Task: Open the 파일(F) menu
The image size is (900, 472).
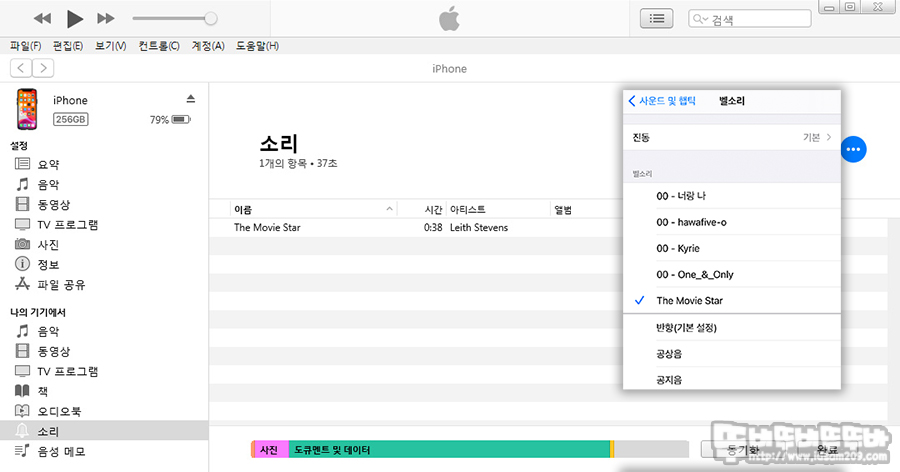Action: click(x=26, y=46)
